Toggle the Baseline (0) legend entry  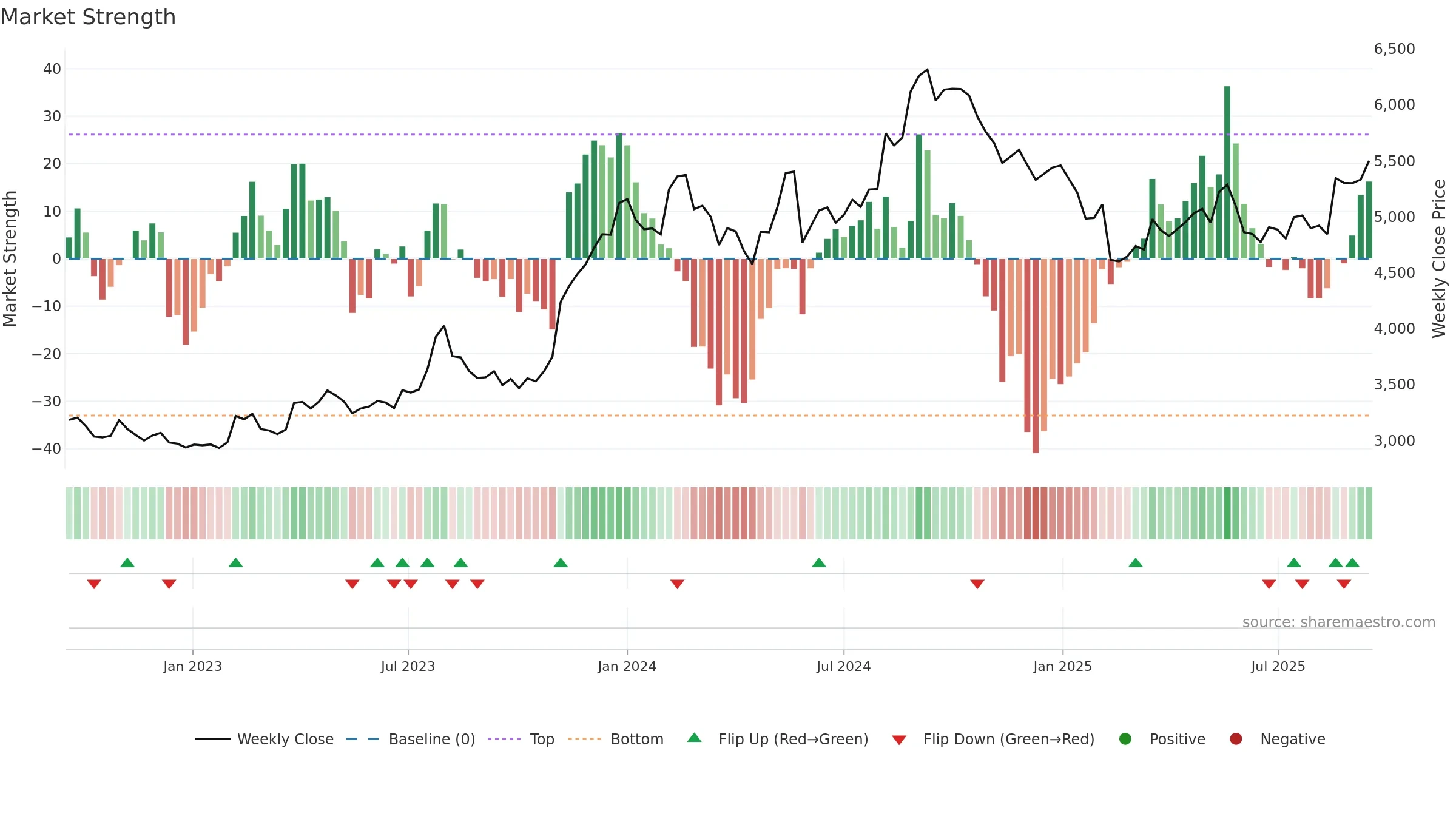(411, 739)
